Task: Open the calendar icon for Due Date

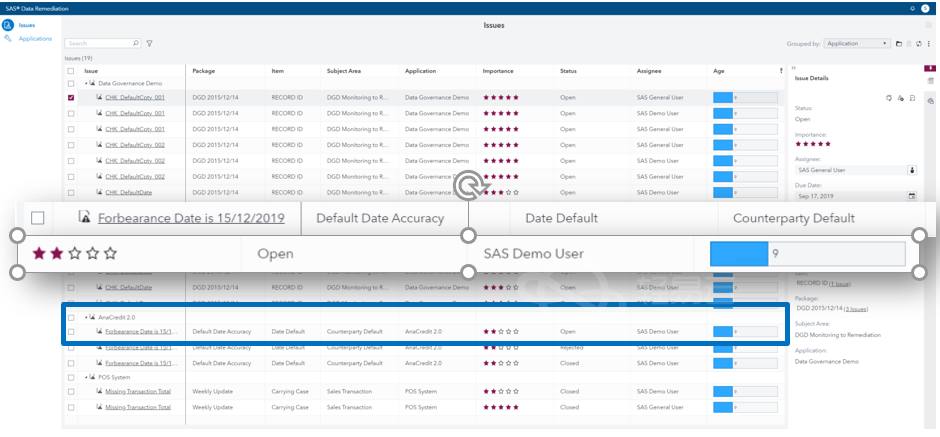Action: pyautogui.click(x=912, y=196)
